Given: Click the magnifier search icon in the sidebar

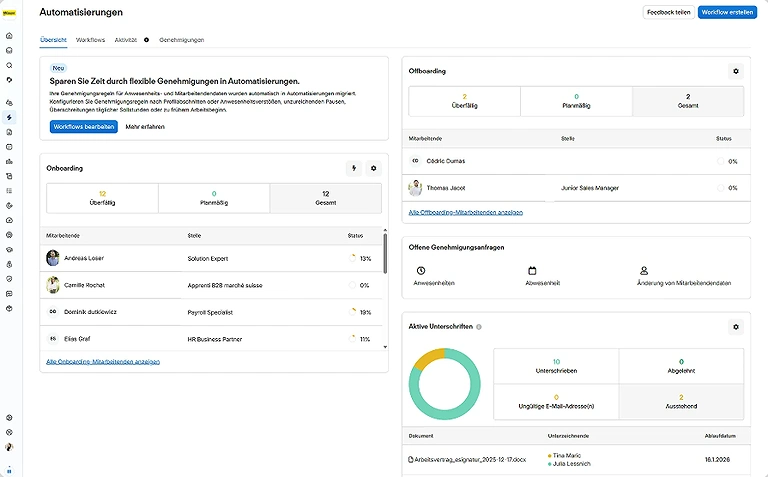Looking at the screenshot, I should click(9, 65).
